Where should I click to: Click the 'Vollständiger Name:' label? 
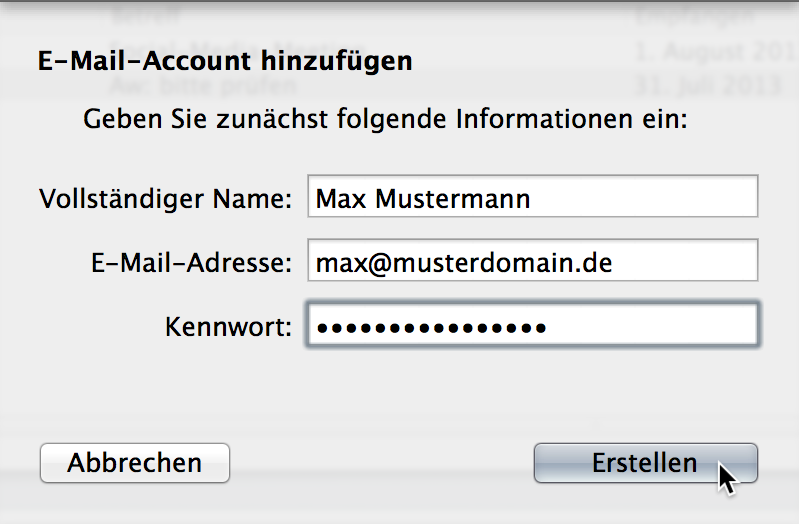(x=165, y=199)
